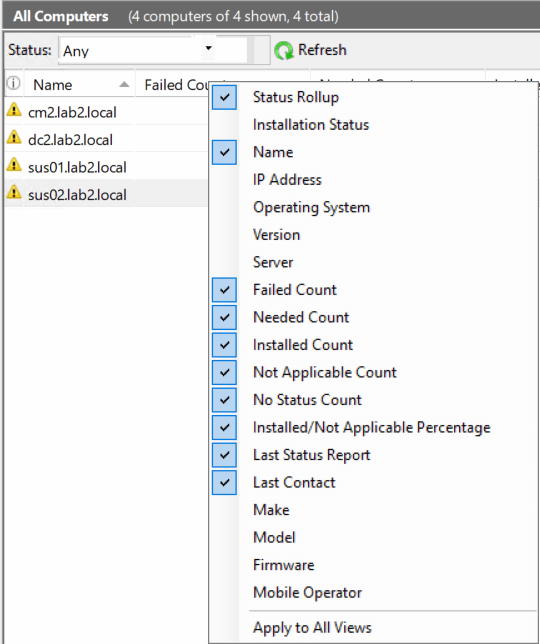Screen dimensions: 540x644
Task: Click the green Refresh icon
Action: point(284,51)
